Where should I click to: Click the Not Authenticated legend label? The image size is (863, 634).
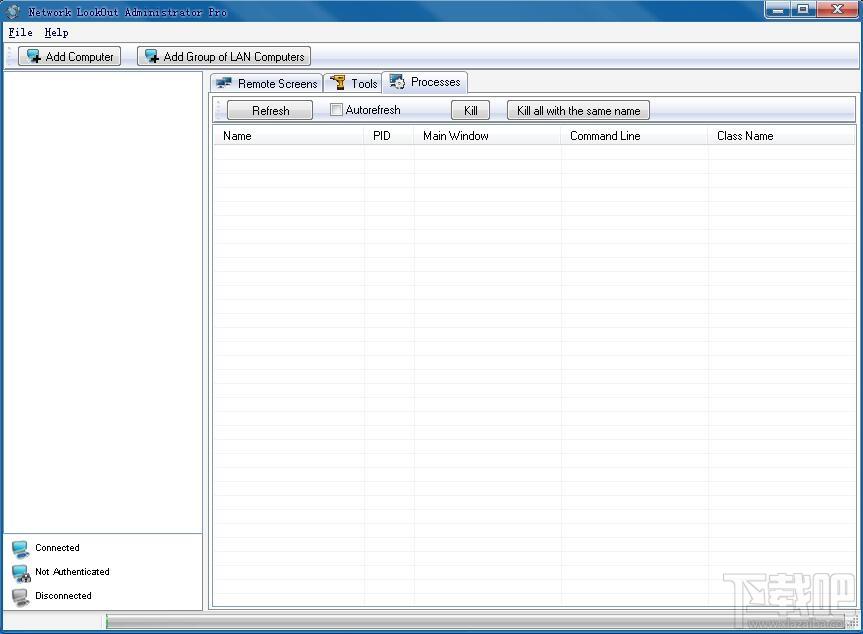pos(72,572)
